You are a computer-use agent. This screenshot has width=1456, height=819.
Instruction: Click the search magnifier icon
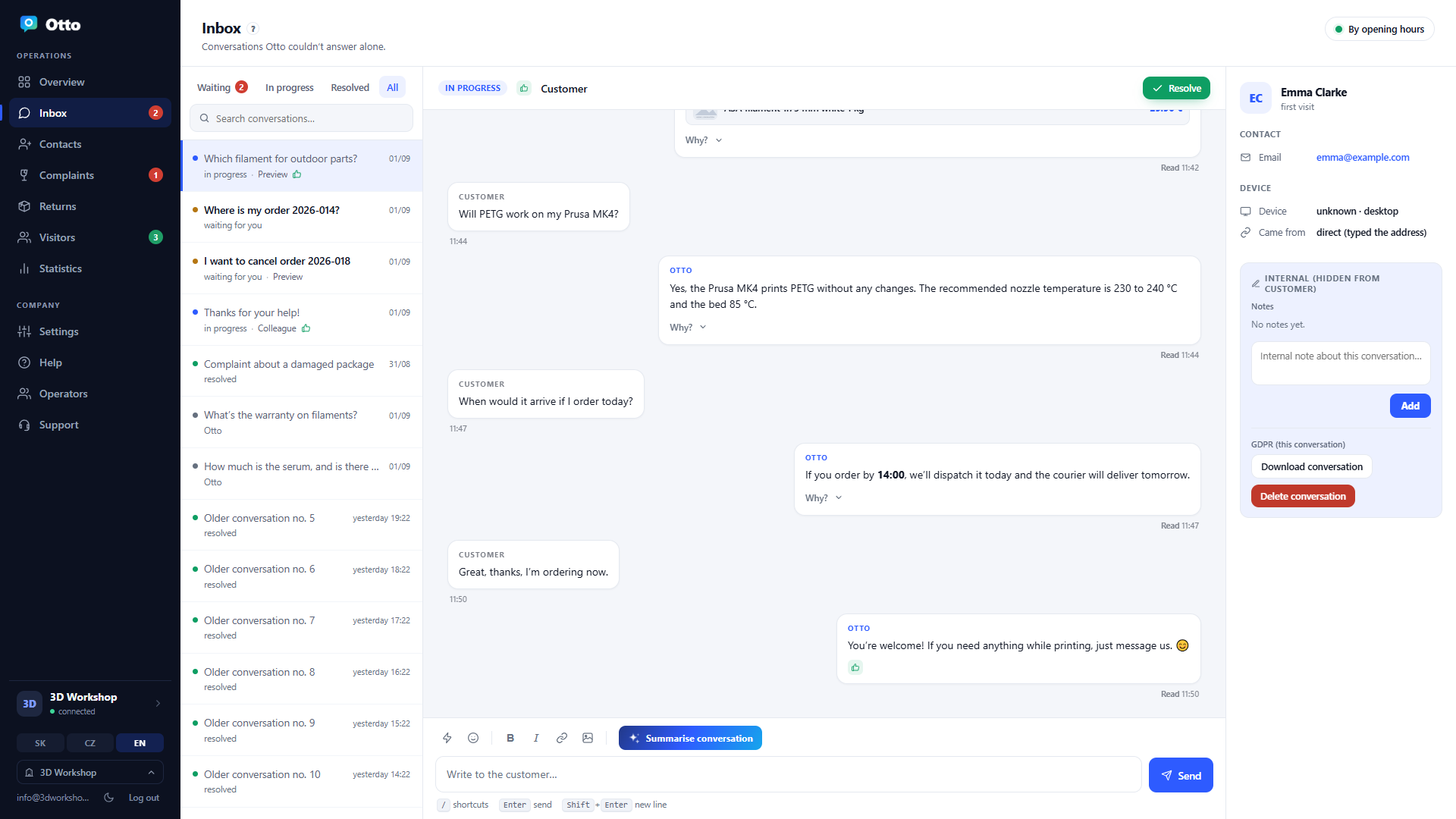point(205,118)
